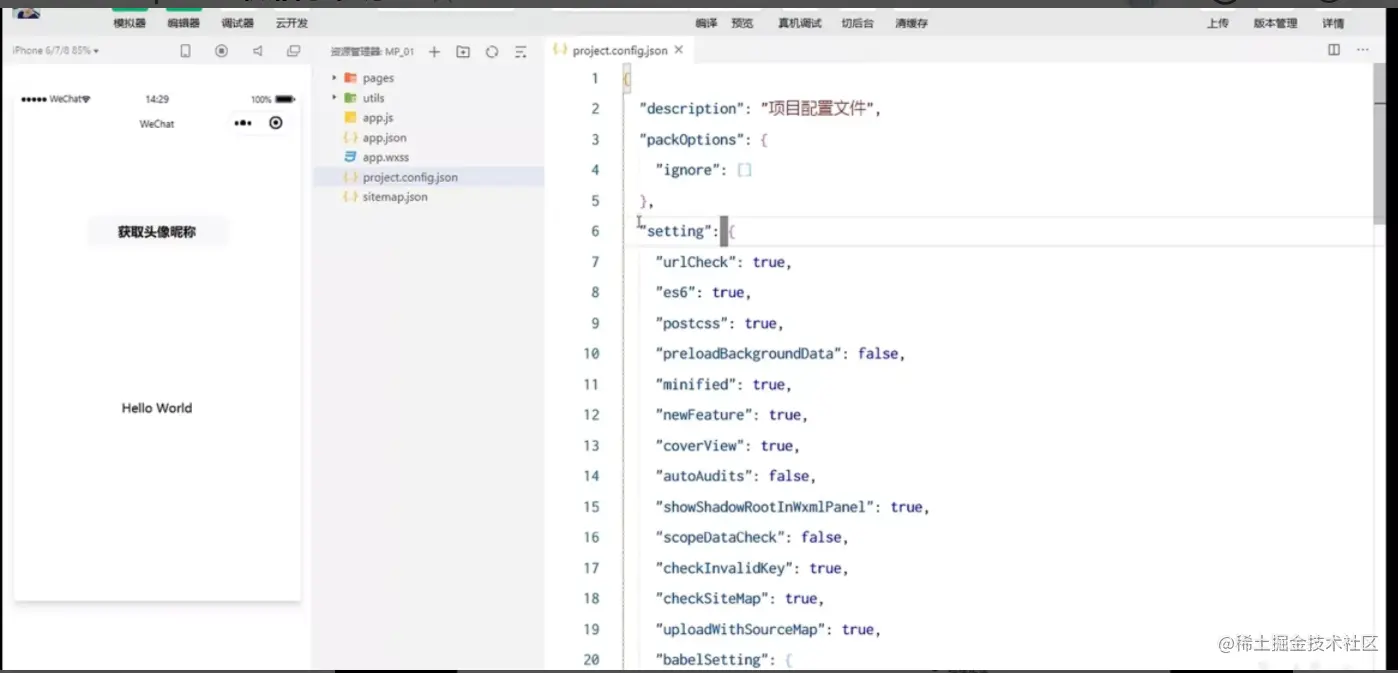This screenshot has width=1398, height=673.
Task: Toggle editor panel (编辑器)
Action: pyautogui.click(x=183, y=23)
